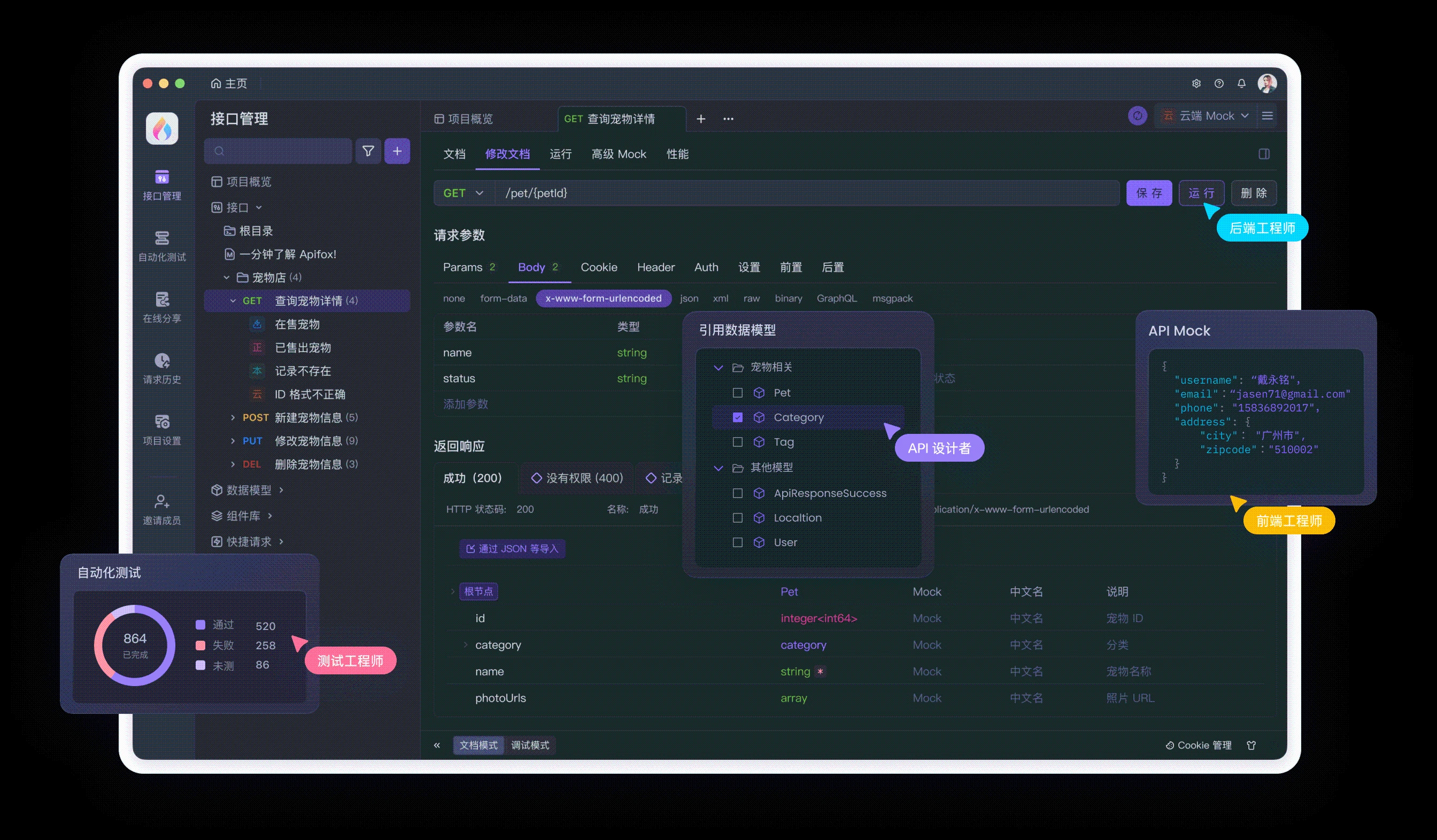Click the 删除 button
1437x840 pixels.
(1254, 193)
